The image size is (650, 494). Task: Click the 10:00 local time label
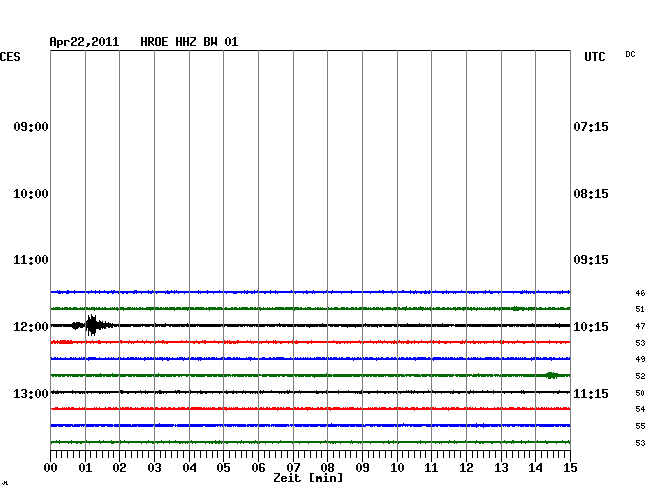point(31,194)
